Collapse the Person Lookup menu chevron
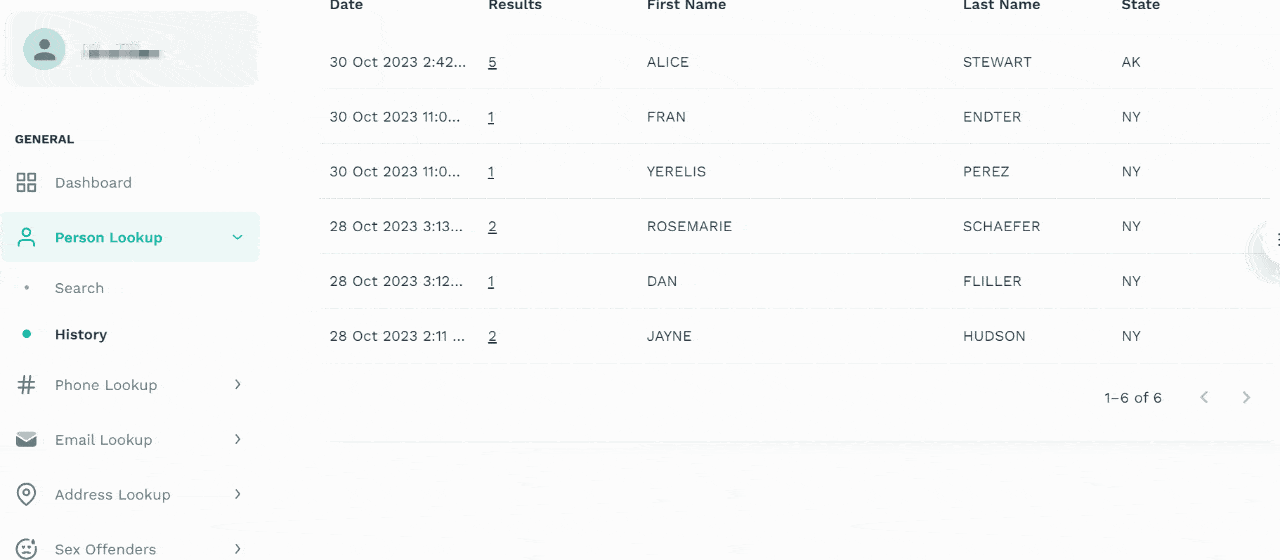1280x560 pixels. tap(237, 238)
